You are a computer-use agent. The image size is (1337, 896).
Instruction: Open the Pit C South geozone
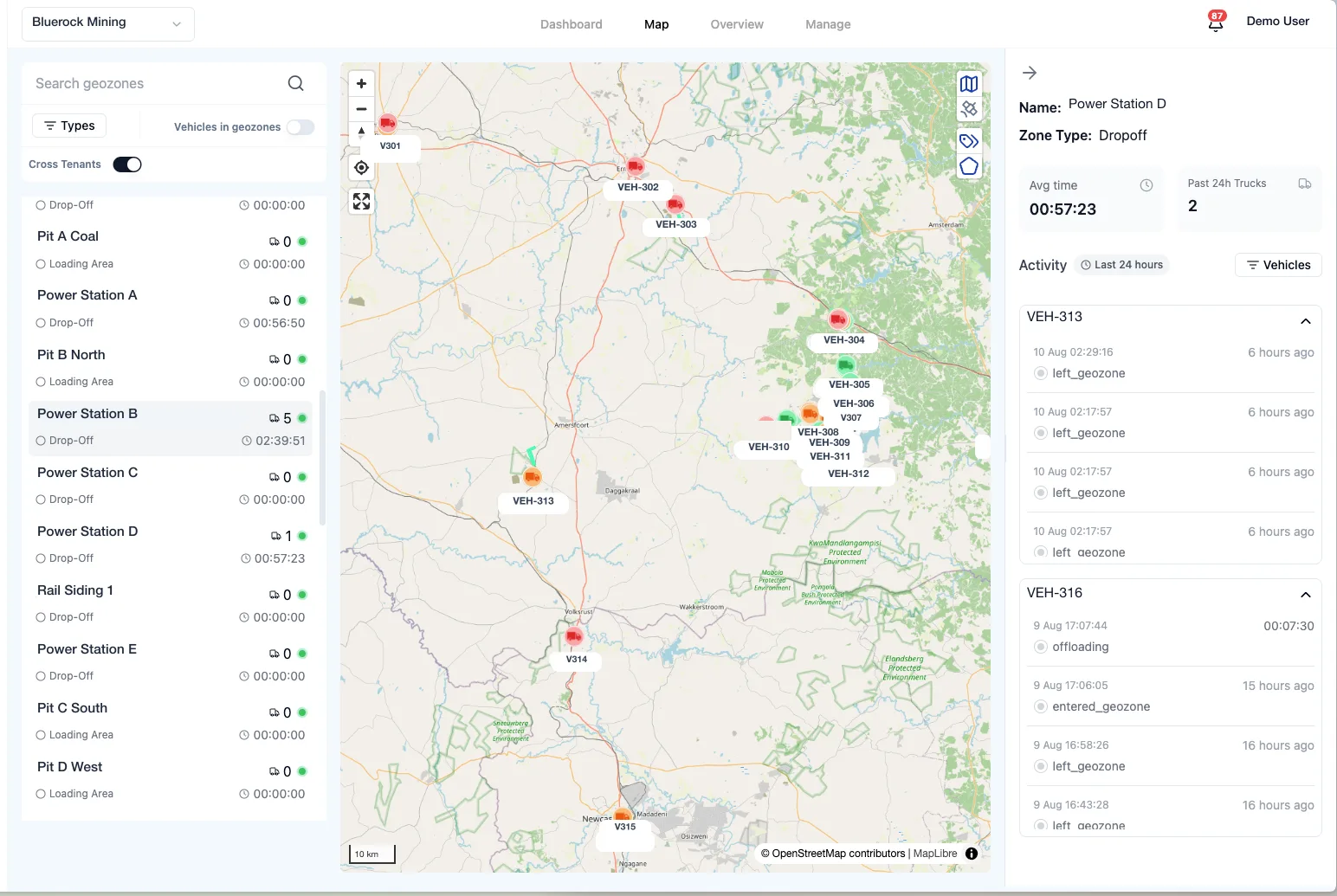tap(171, 722)
